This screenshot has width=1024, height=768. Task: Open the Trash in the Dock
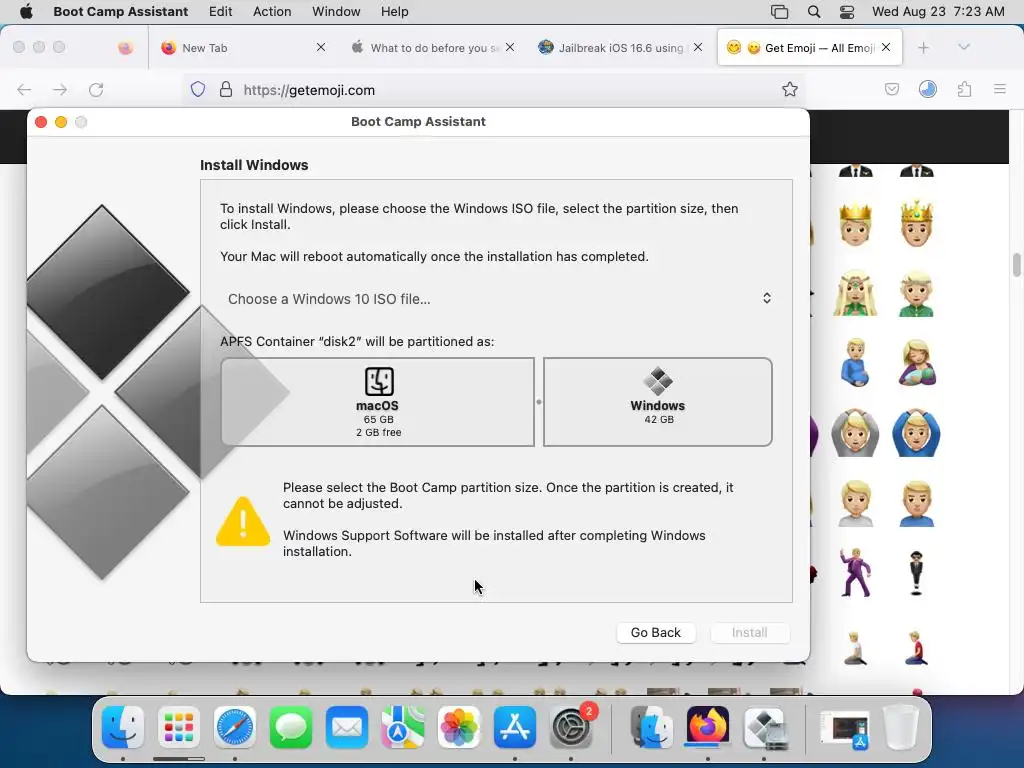[x=901, y=727]
